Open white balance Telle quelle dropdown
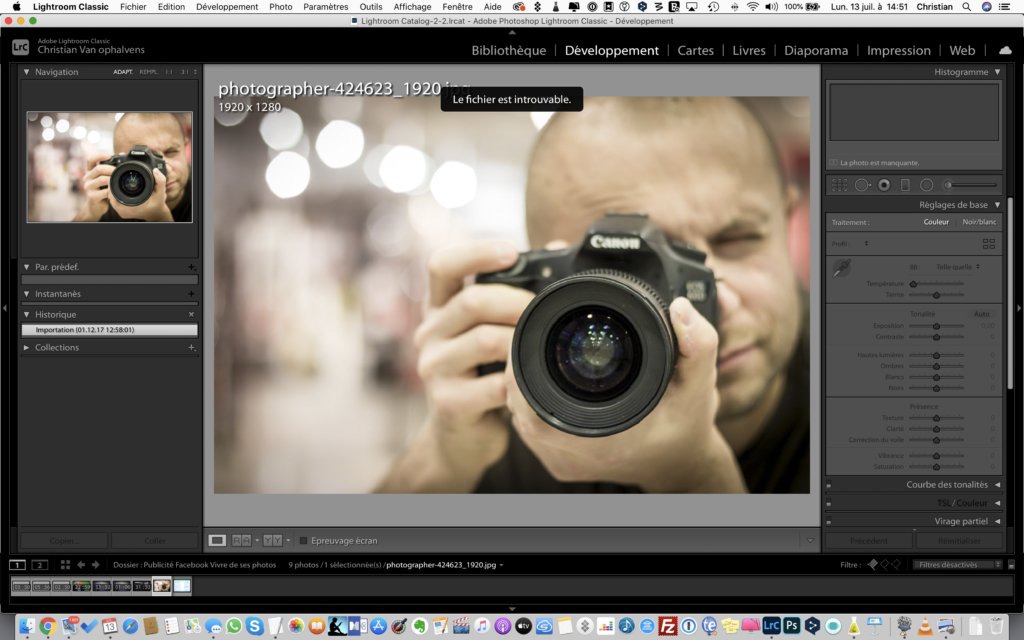Viewport: 1024px width, 640px height. click(957, 267)
